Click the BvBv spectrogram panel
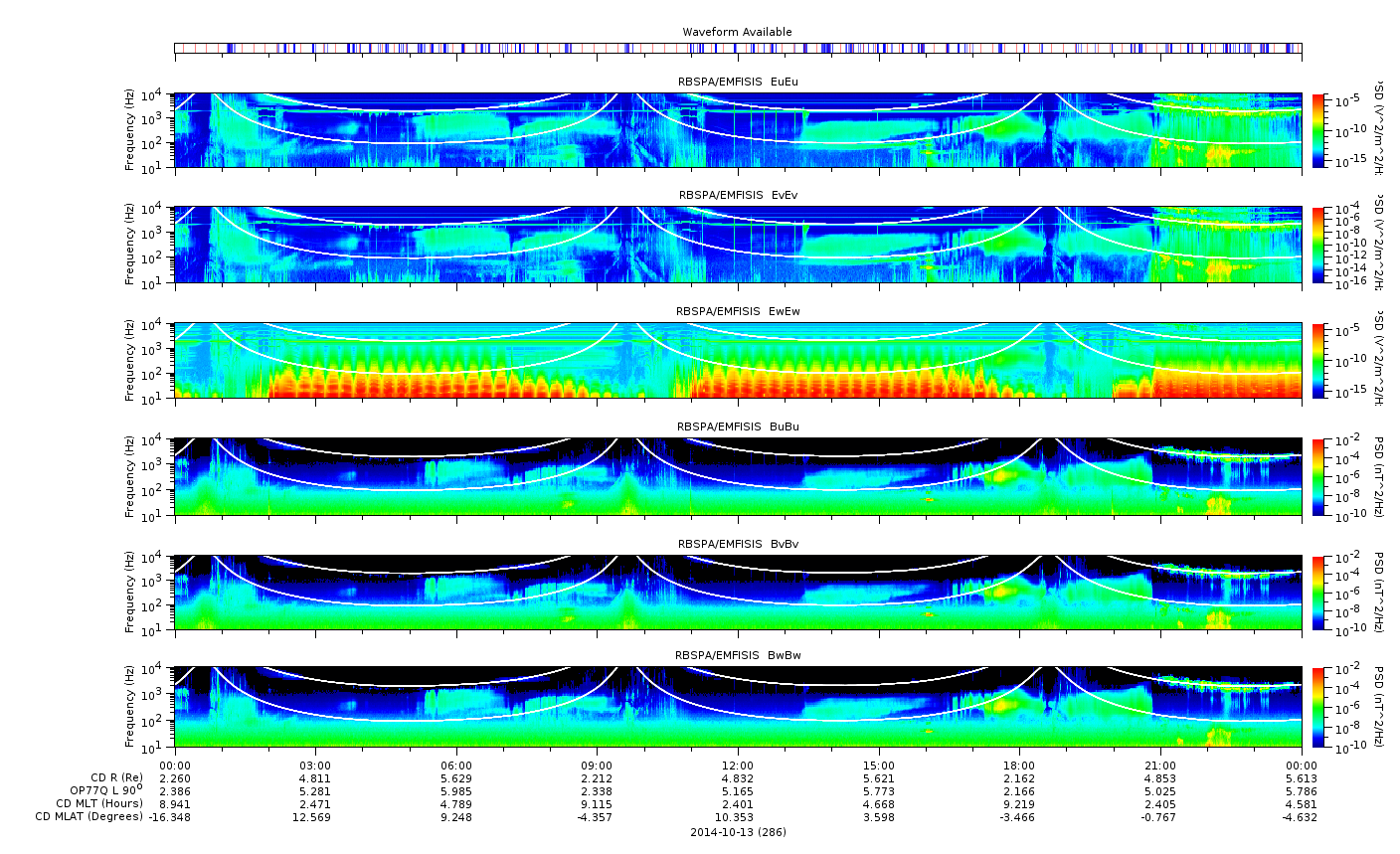This screenshot has height=854, width=1400. (738, 593)
